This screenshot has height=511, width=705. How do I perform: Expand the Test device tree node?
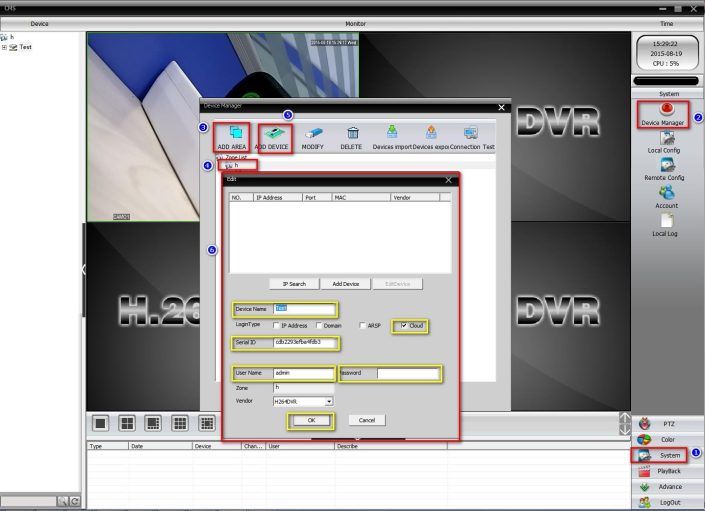point(5,47)
